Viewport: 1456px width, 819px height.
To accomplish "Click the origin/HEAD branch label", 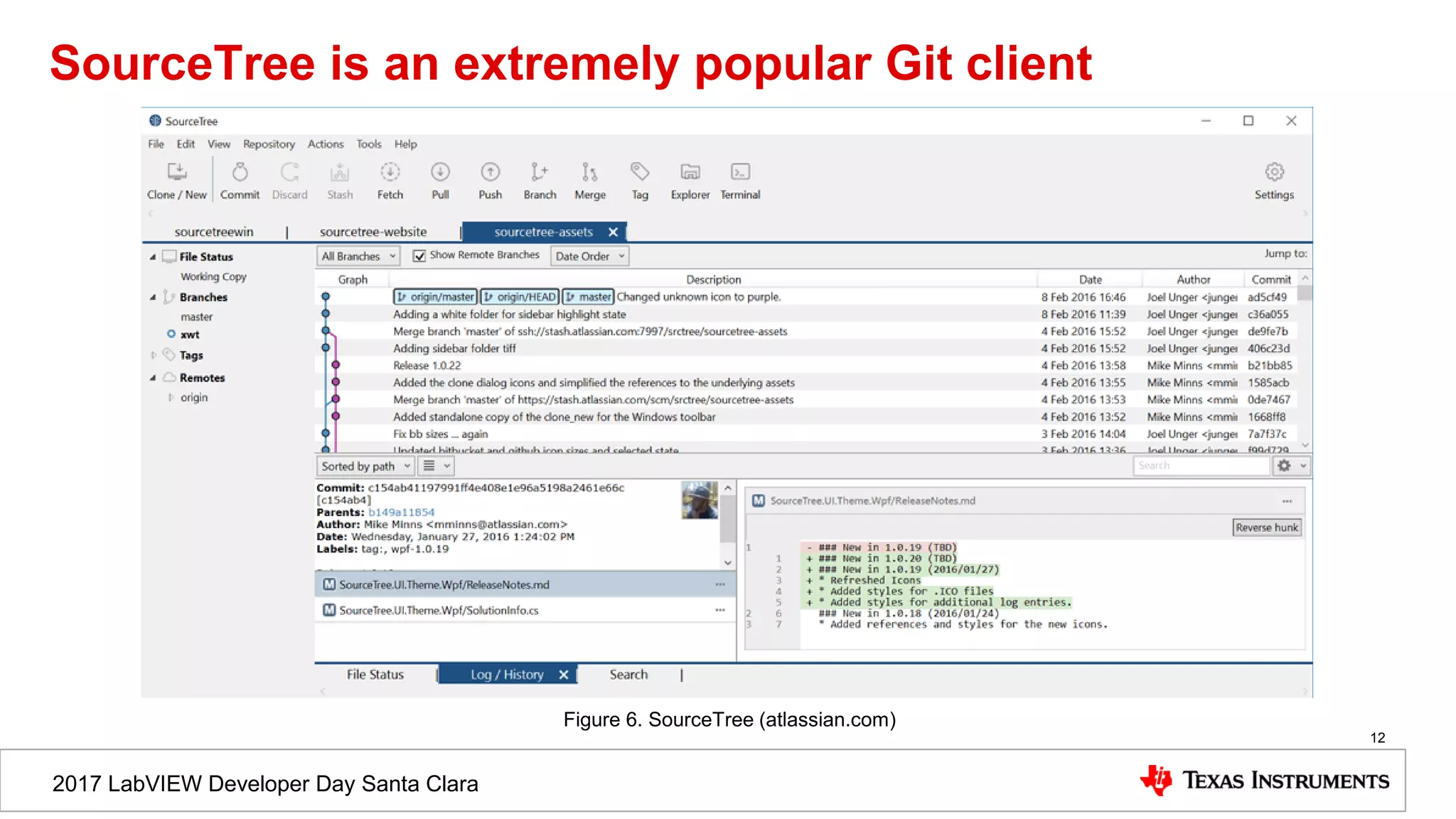I will tap(520, 297).
